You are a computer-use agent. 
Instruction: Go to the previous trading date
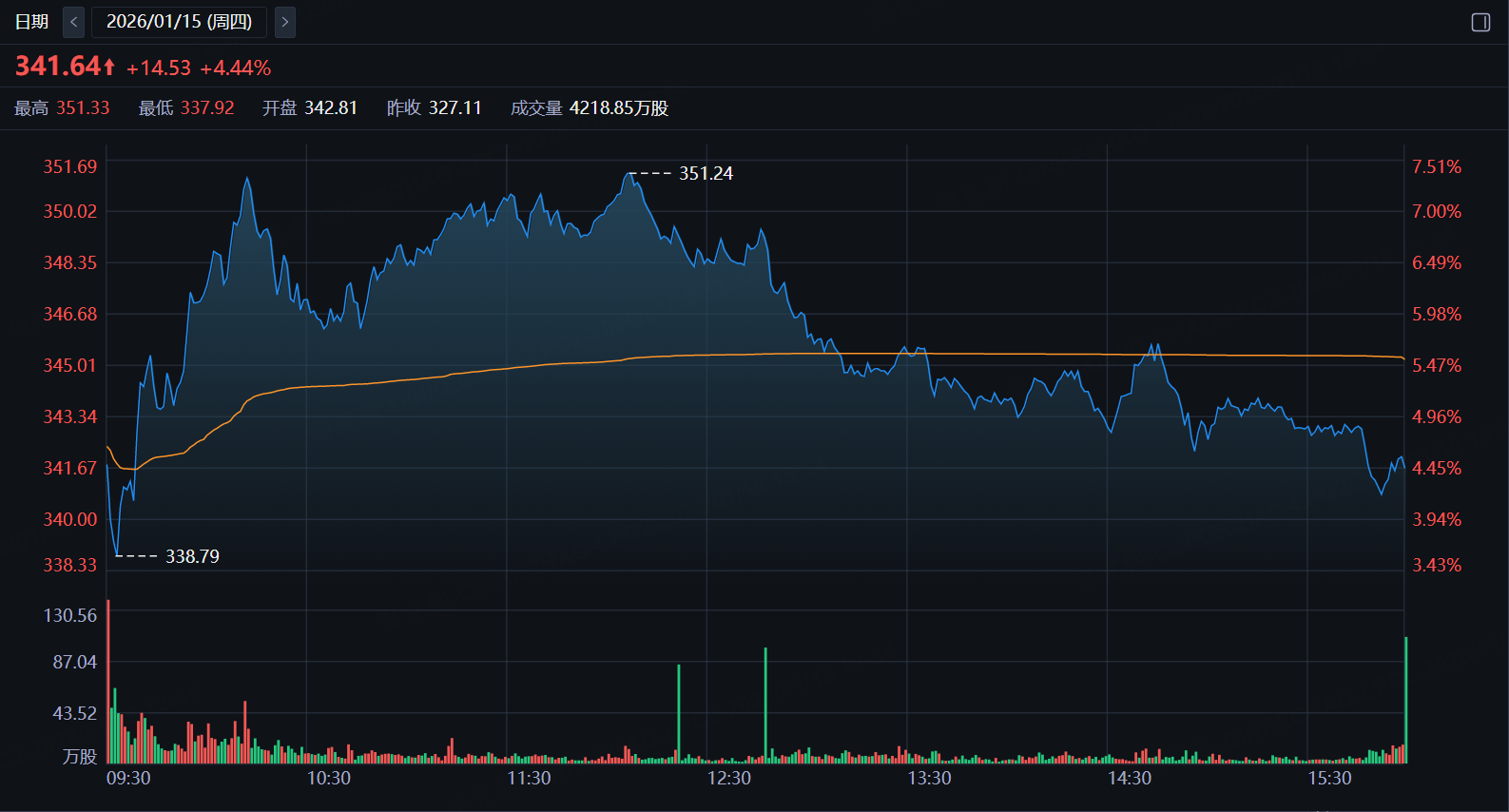(73, 22)
